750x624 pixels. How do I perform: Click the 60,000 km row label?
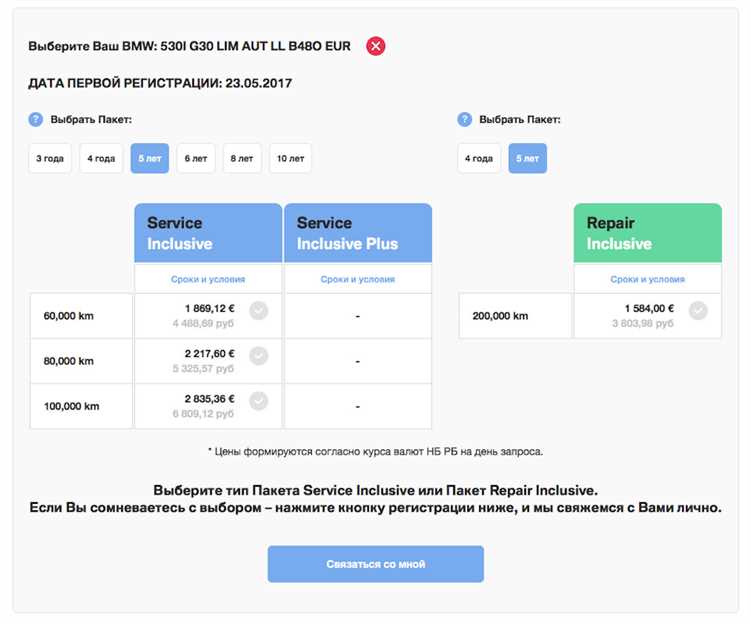pos(68,316)
